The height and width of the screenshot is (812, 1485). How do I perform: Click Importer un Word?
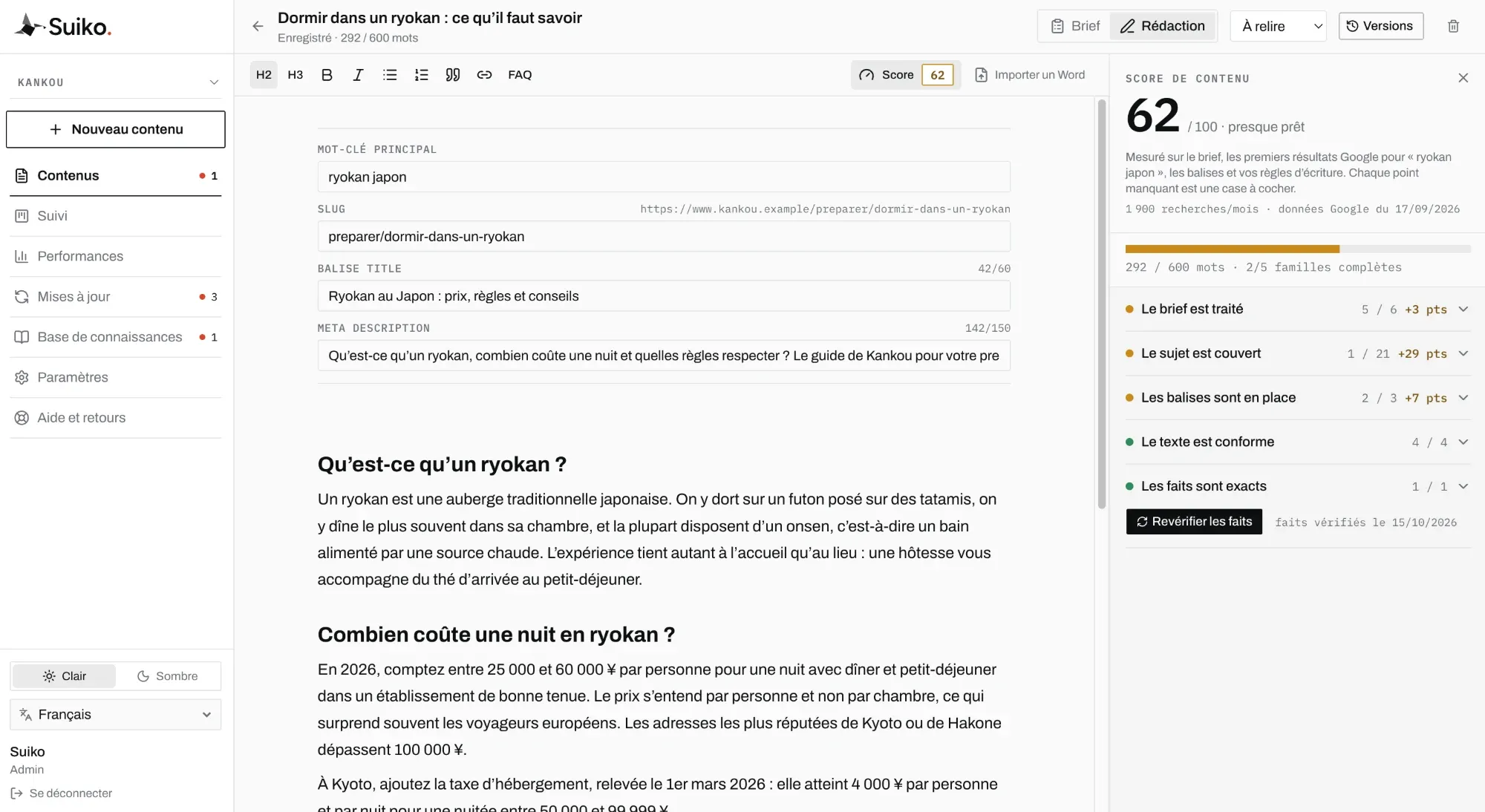click(1030, 75)
